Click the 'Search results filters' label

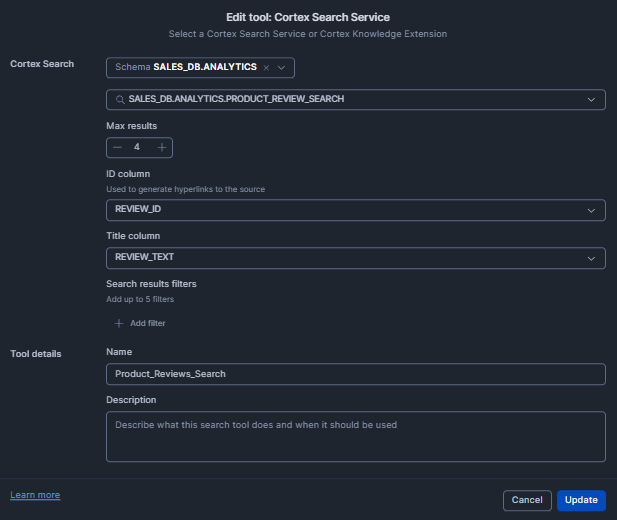[151, 284]
